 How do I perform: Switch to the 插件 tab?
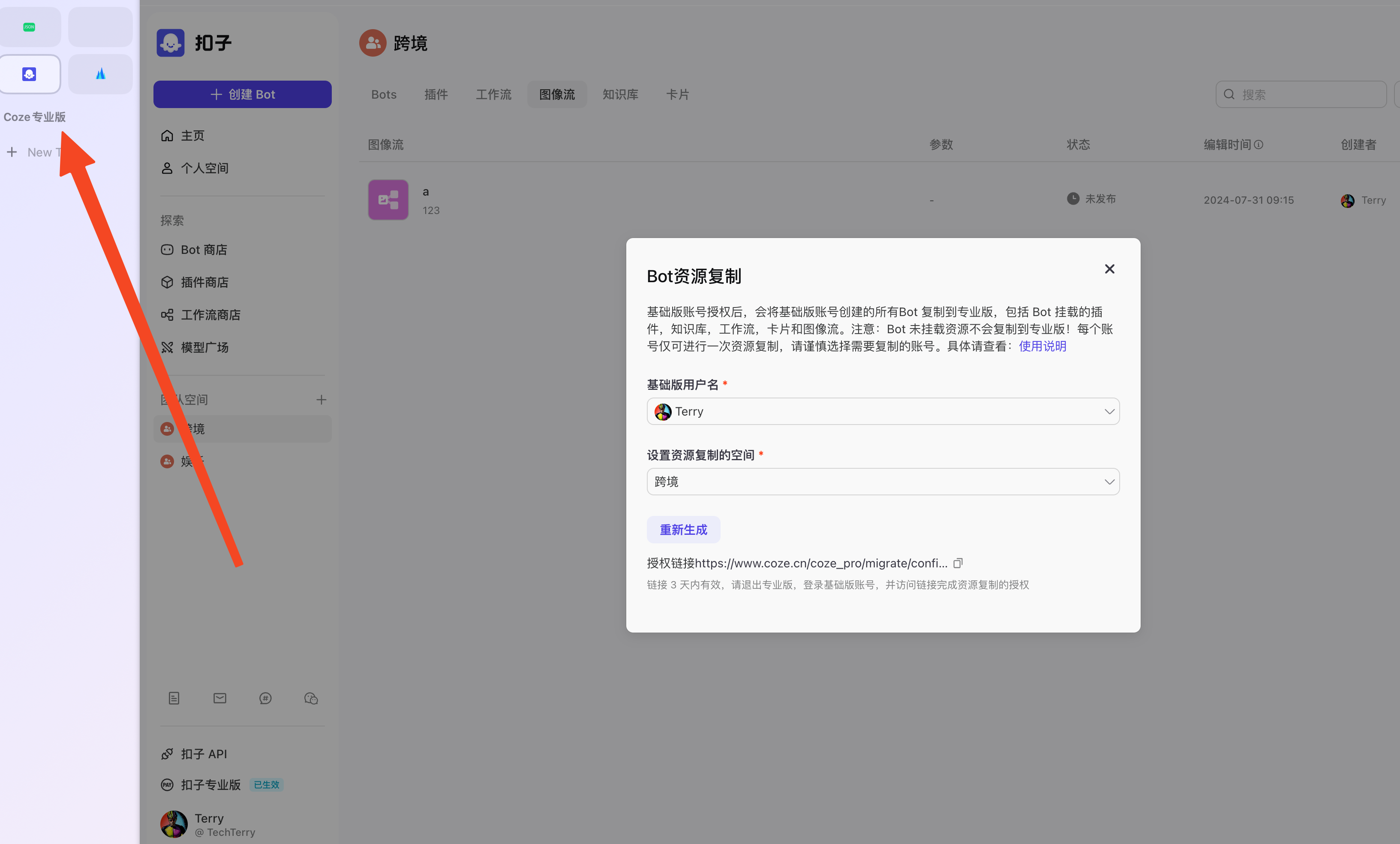point(436,94)
